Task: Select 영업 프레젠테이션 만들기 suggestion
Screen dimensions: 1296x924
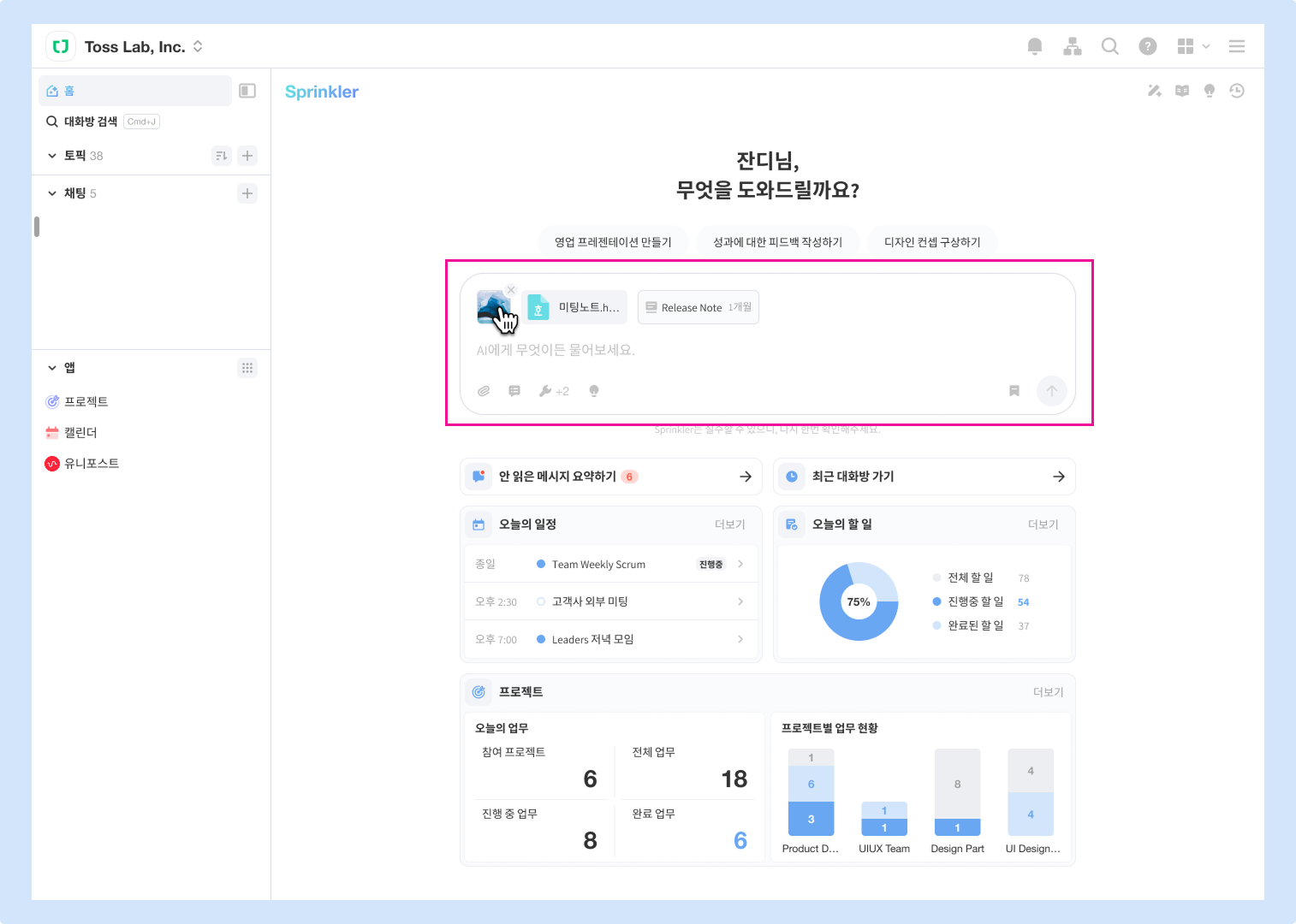Action: pyautogui.click(x=613, y=242)
